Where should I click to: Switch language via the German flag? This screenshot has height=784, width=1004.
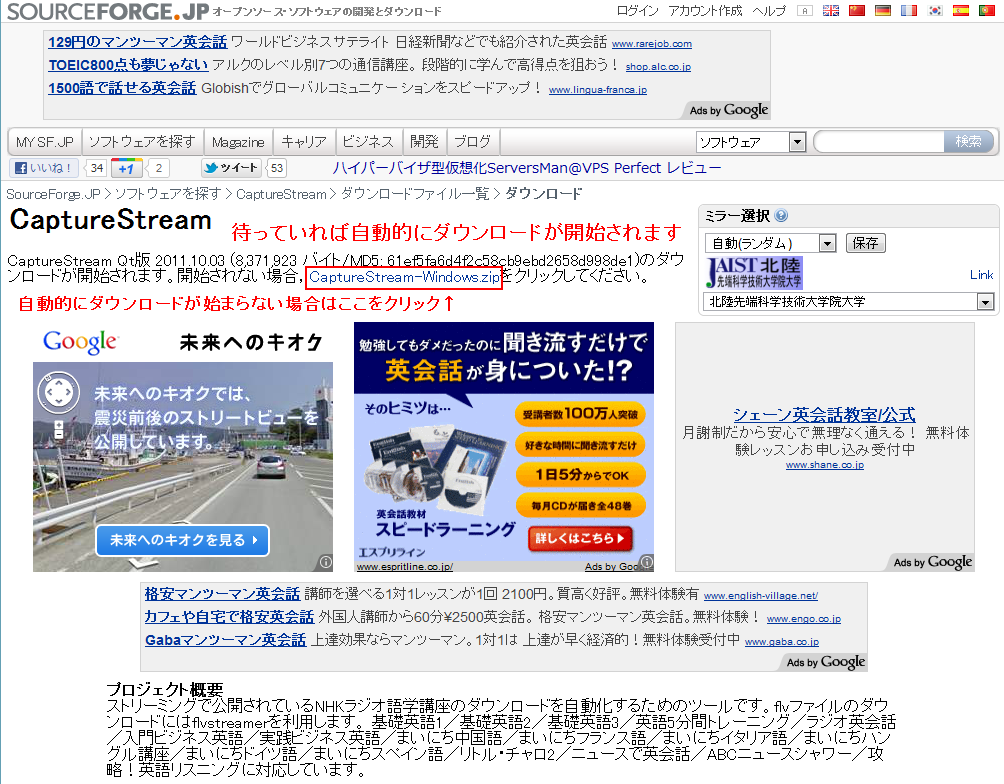[883, 10]
